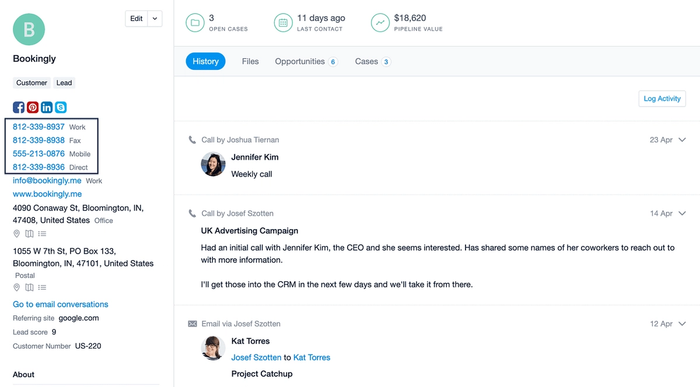
Task: Click the pipeline value chart icon
Action: [x=380, y=22]
